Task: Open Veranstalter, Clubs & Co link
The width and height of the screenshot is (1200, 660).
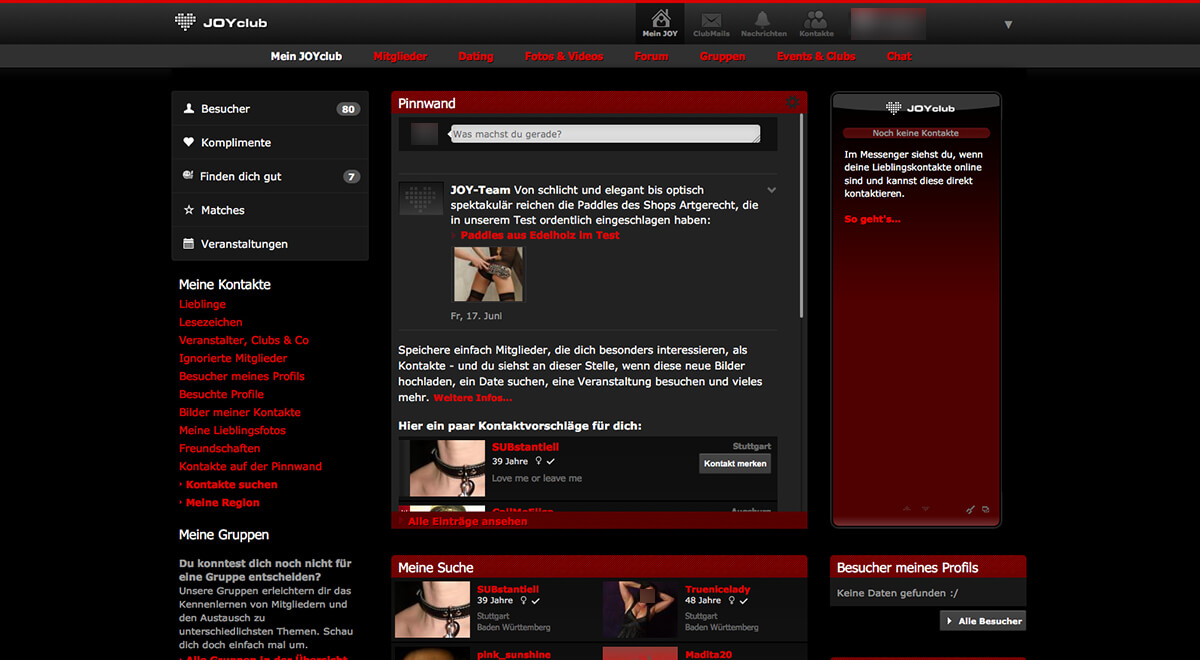Action: pos(244,340)
